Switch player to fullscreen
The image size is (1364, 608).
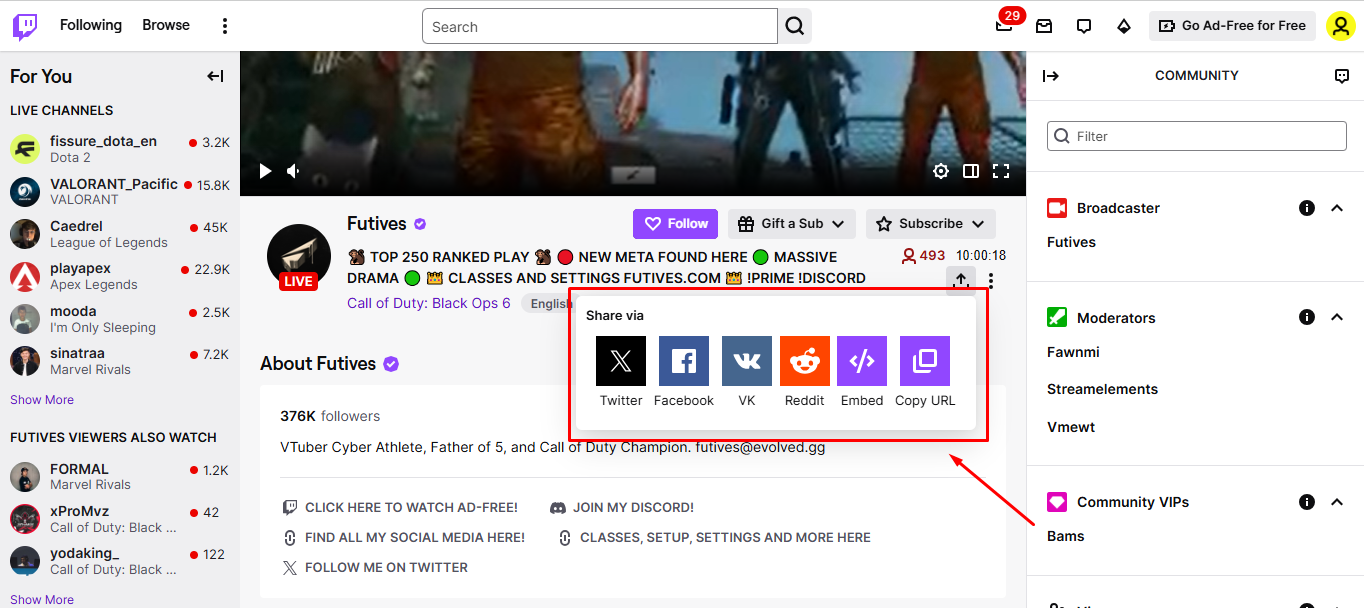click(1000, 171)
